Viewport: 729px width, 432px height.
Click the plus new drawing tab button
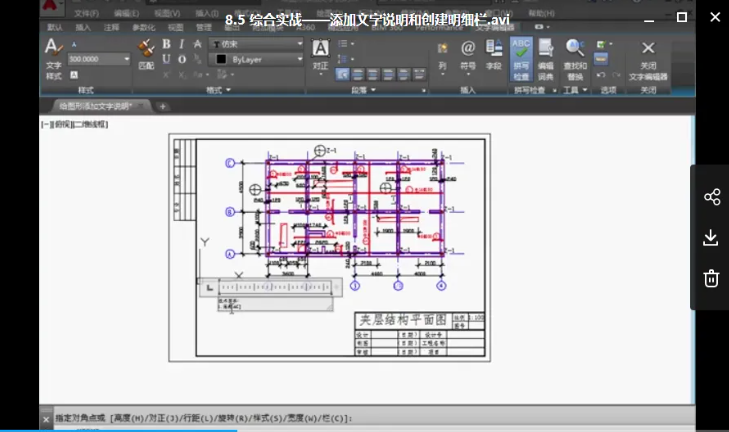point(163,106)
